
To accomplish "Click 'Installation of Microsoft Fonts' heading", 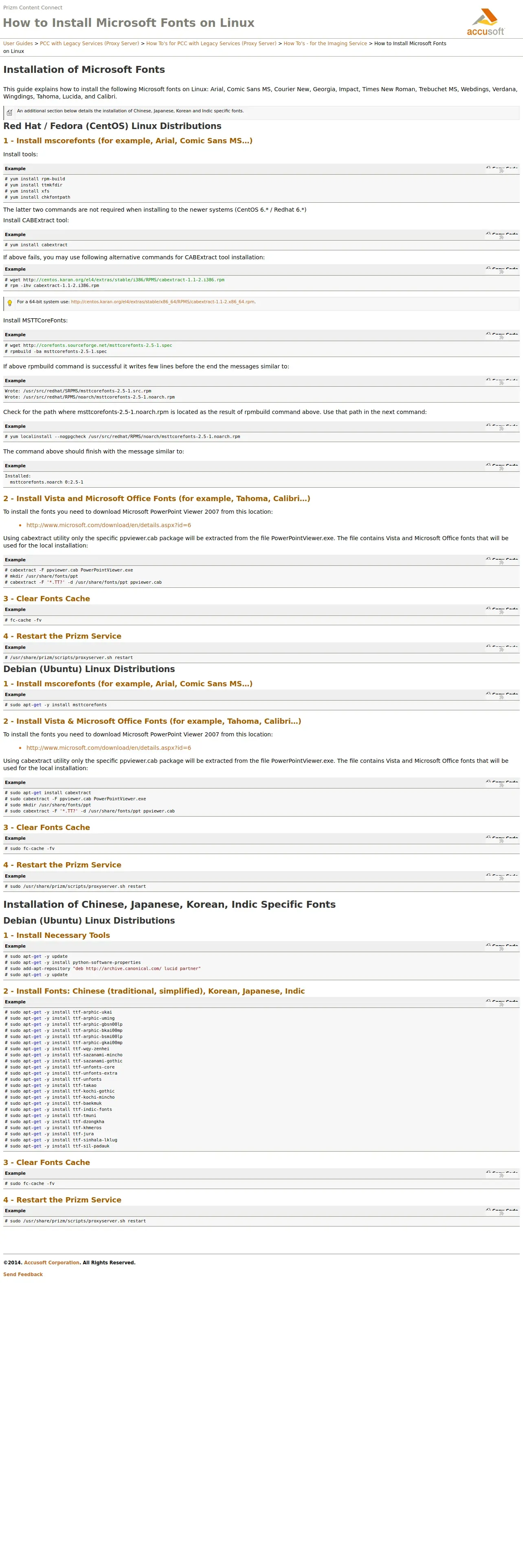I will (x=84, y=69).
